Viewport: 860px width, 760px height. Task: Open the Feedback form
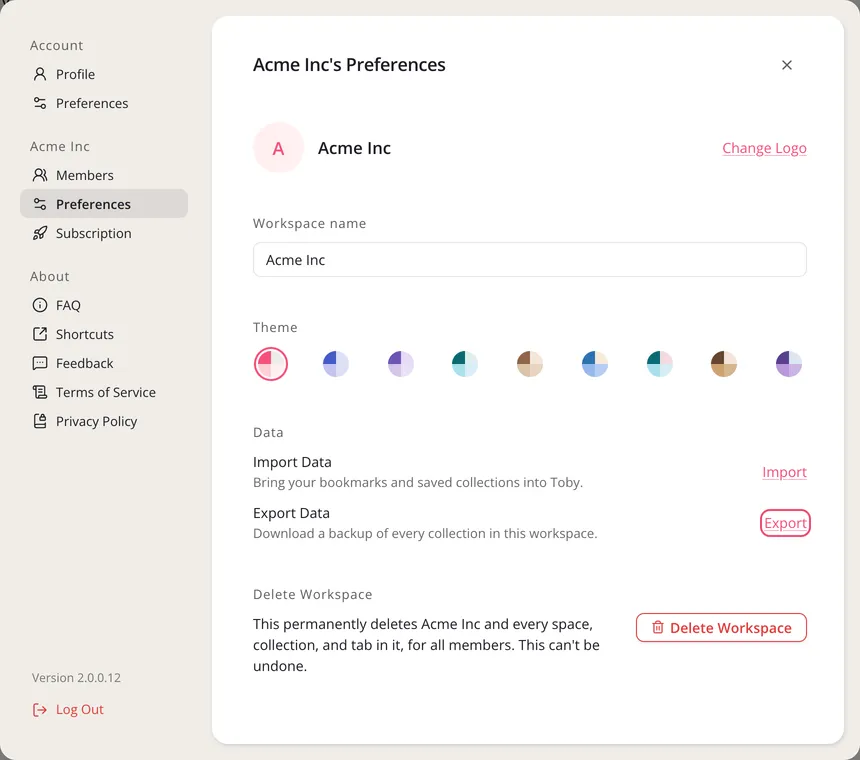click(84, 363)
